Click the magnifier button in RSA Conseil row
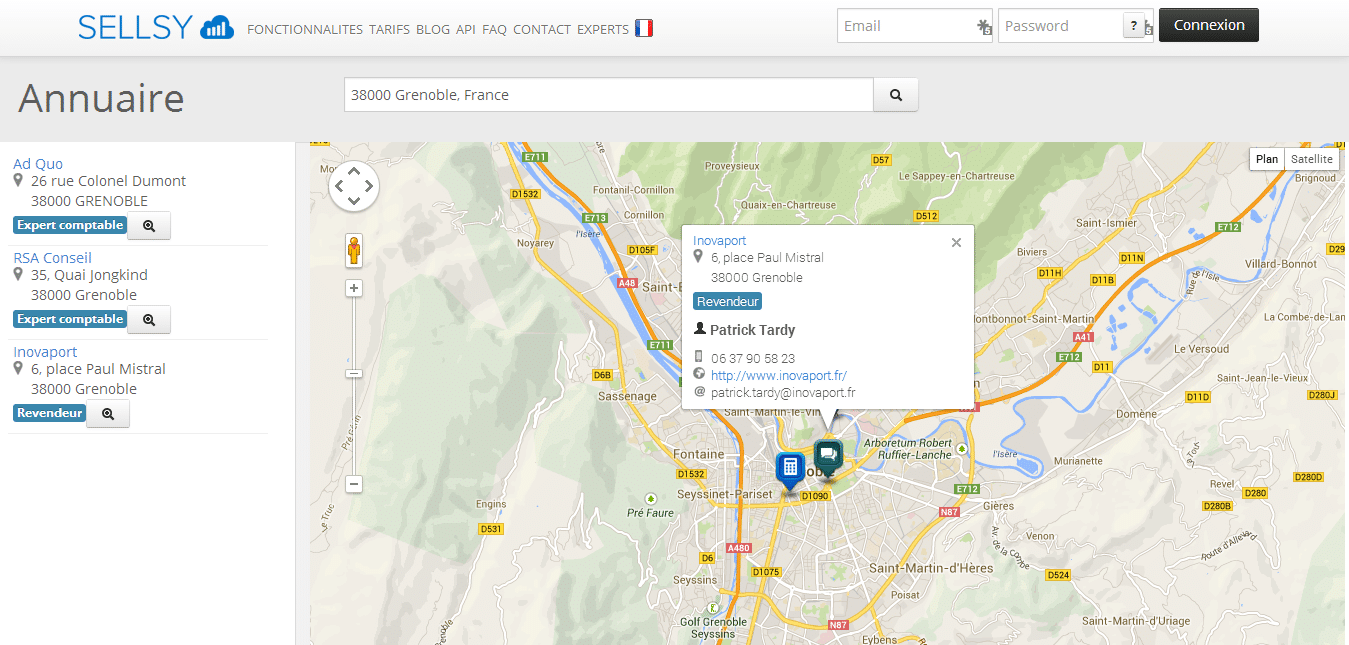1349x645 pixels. 149,320
